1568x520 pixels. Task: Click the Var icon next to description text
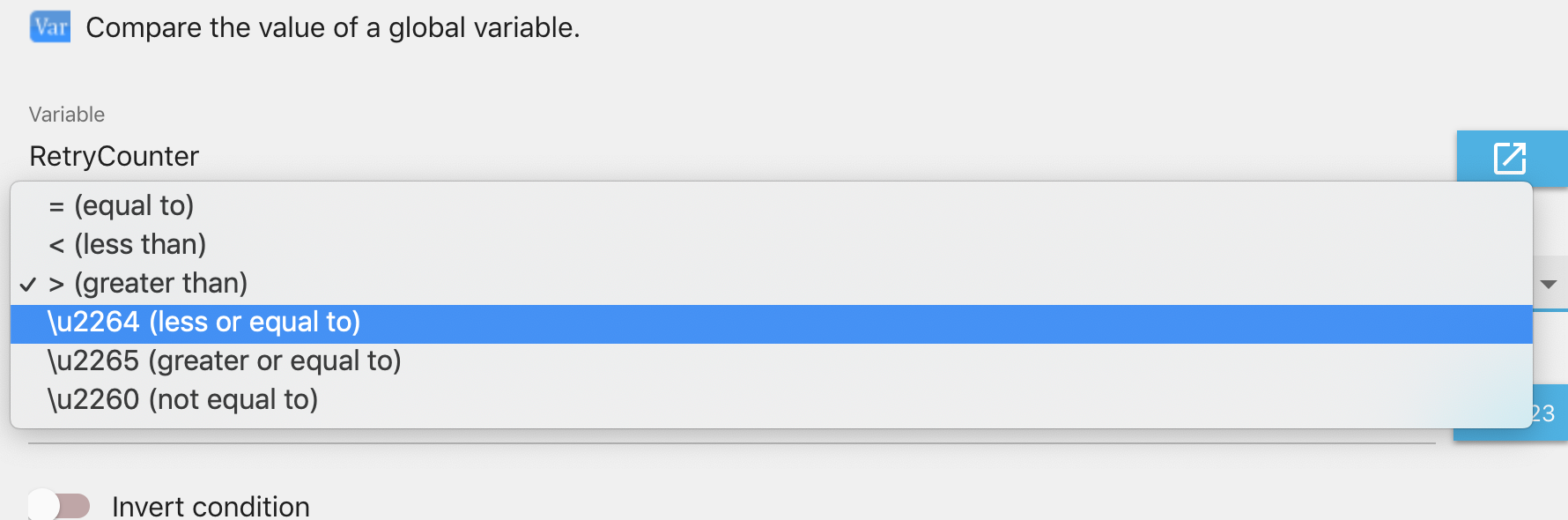pyautogui.click(x=49, y=26)
